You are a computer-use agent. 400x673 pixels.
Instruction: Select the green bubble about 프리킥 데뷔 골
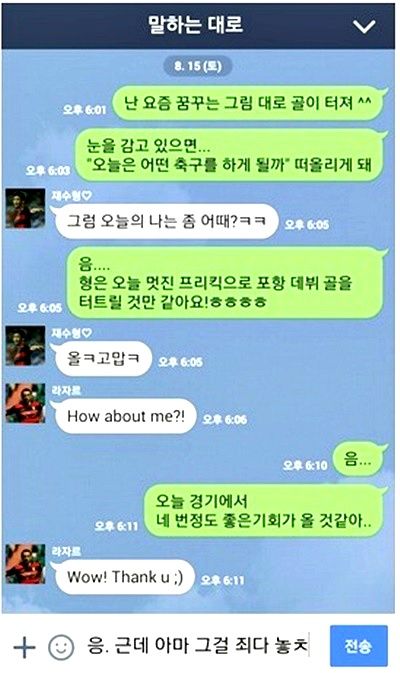pos(225,283)
